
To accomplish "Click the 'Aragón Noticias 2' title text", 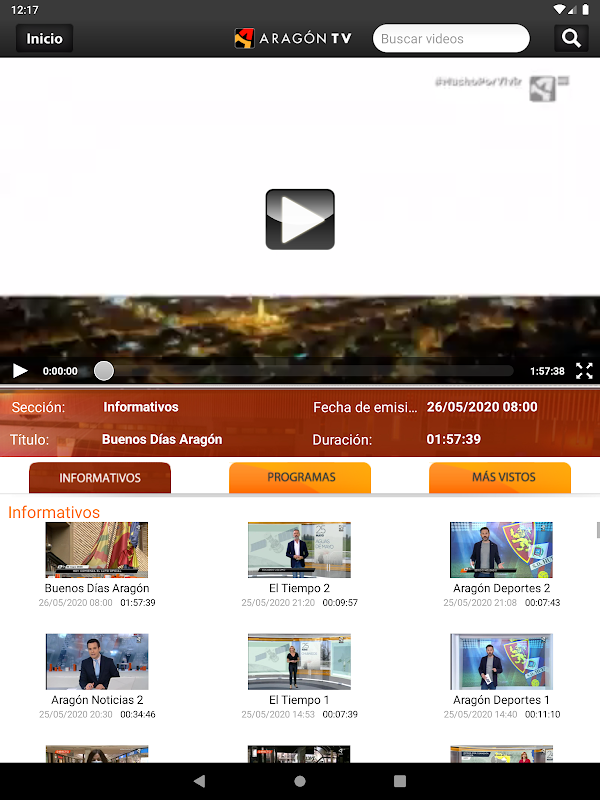I will [x=97, y=700].
